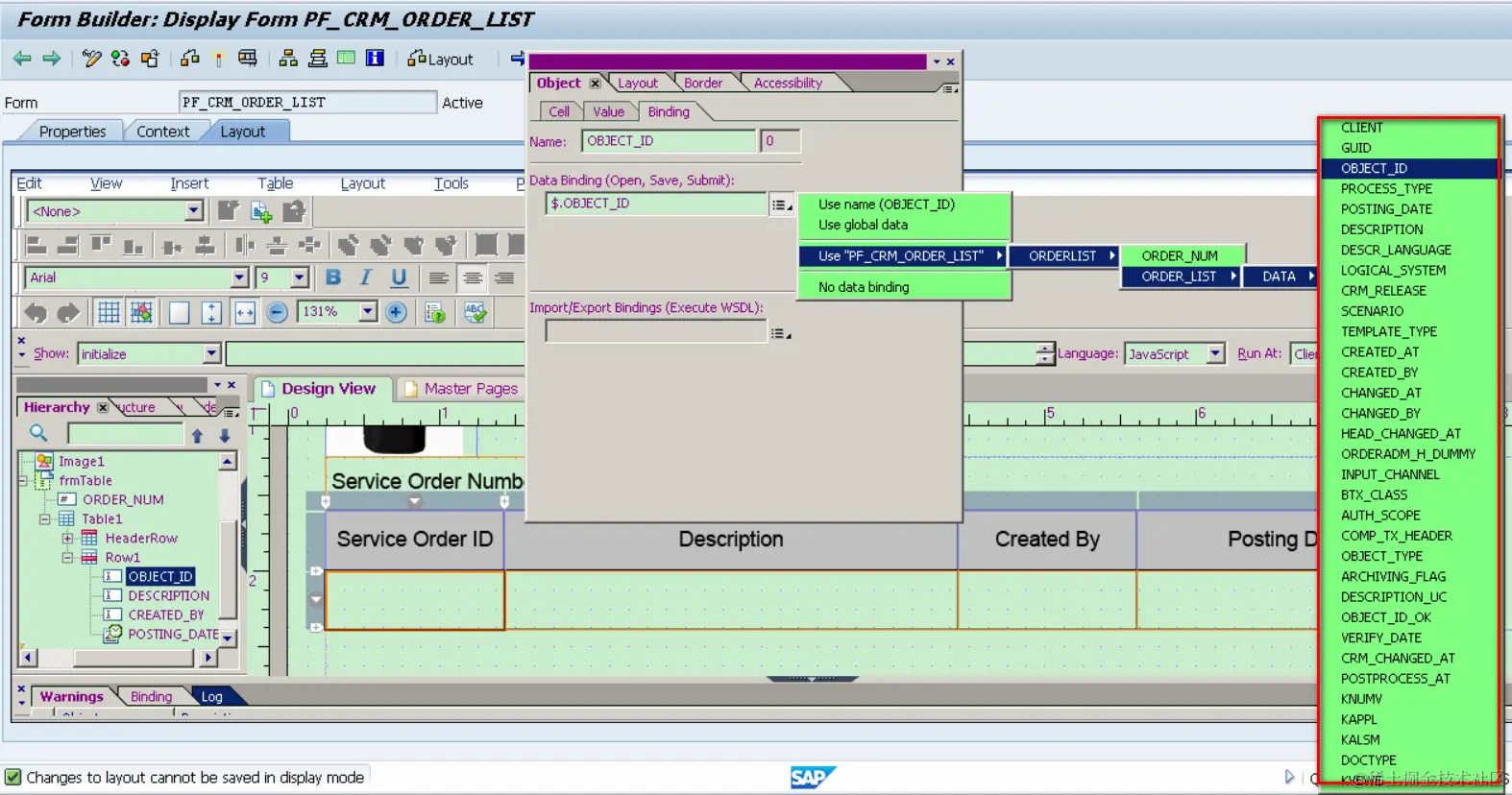Click the Activate red-green icon
Viewport: 1512px width, 795px height.
120,60
